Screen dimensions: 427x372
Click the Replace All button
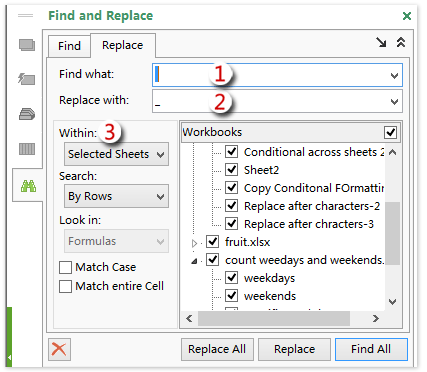[x=217, y=349]
